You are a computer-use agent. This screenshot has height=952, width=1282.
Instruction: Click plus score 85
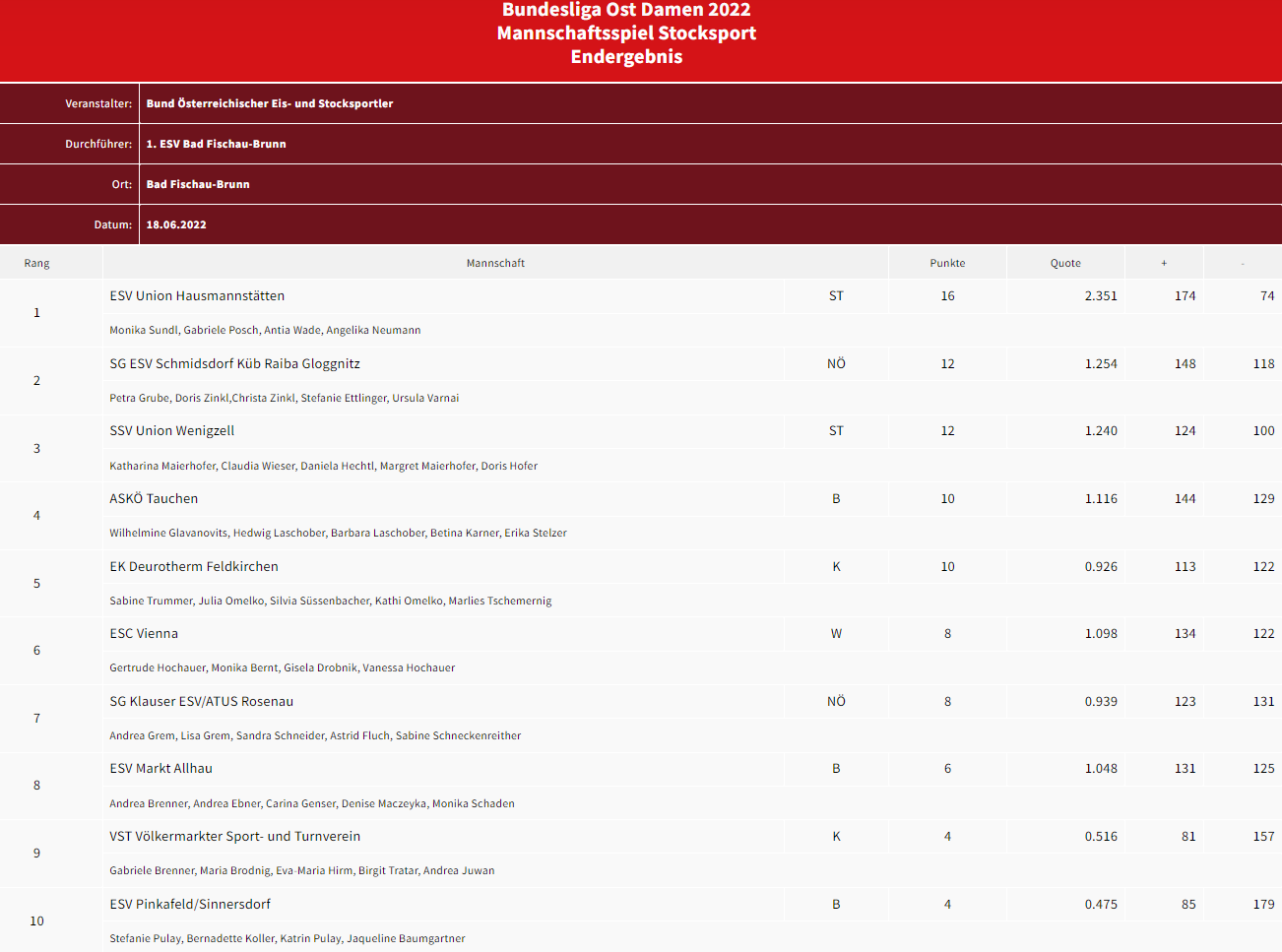(1188, 904)
